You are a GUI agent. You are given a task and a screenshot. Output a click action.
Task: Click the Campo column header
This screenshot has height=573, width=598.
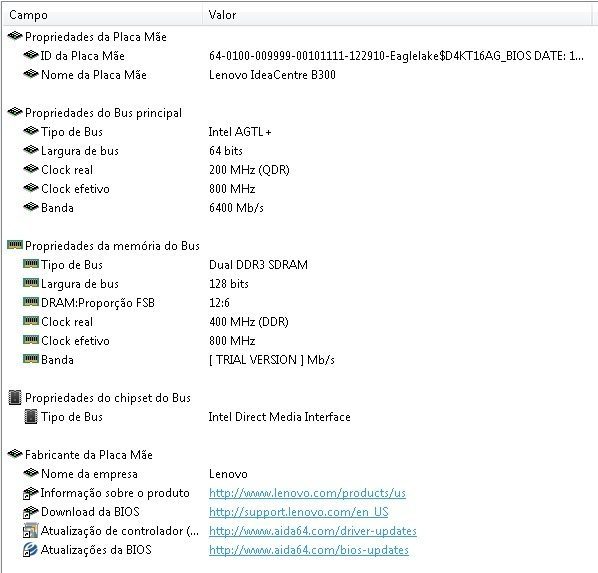(103, 15)
